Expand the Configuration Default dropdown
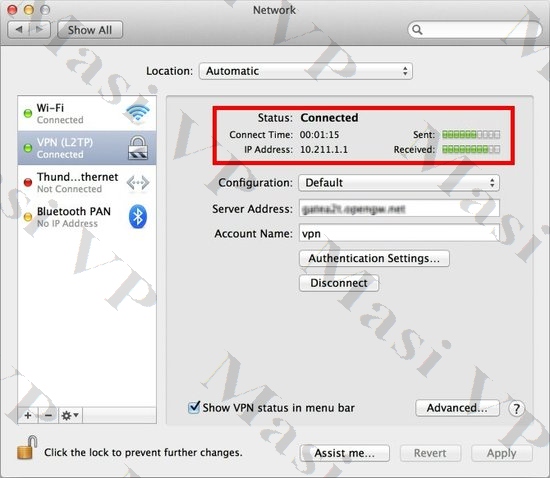Image resolution: width=550 pixels, height=478 pixels. tap(399, 183)
